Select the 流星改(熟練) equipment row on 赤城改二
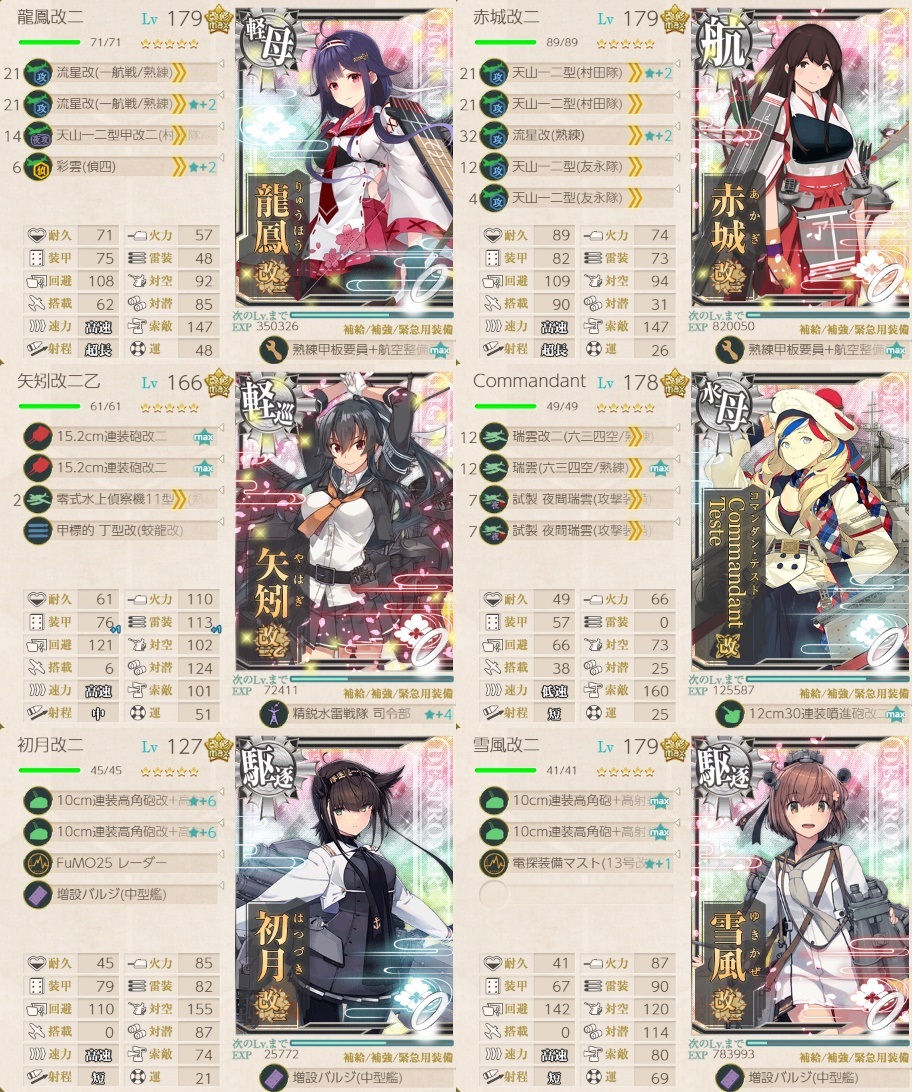The height and width of the screenshot is (1092, 912). (x=576, y=136)
